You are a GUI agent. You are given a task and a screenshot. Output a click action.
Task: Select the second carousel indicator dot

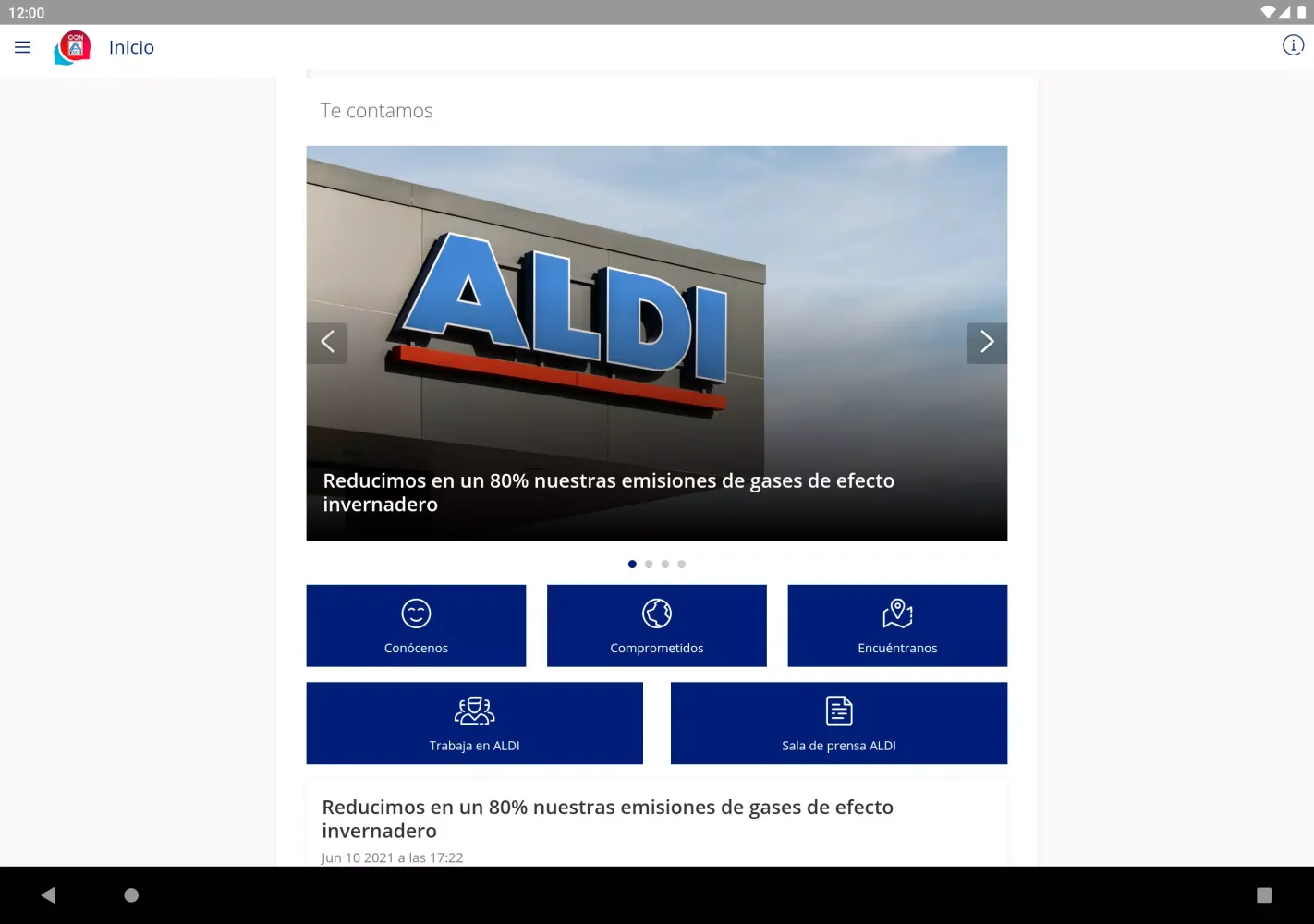(x=649, y=564)
